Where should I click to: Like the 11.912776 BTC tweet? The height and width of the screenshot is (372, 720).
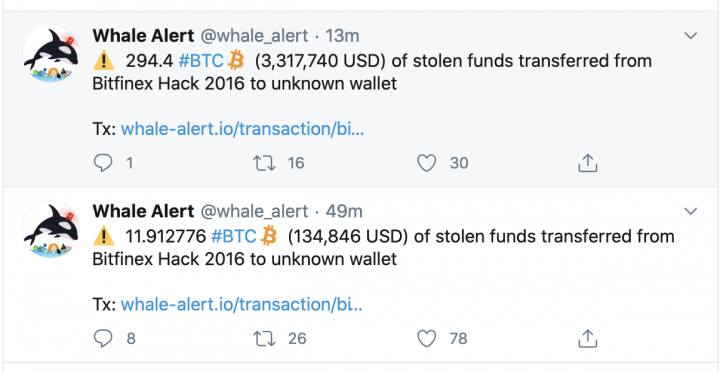(427, 338)
